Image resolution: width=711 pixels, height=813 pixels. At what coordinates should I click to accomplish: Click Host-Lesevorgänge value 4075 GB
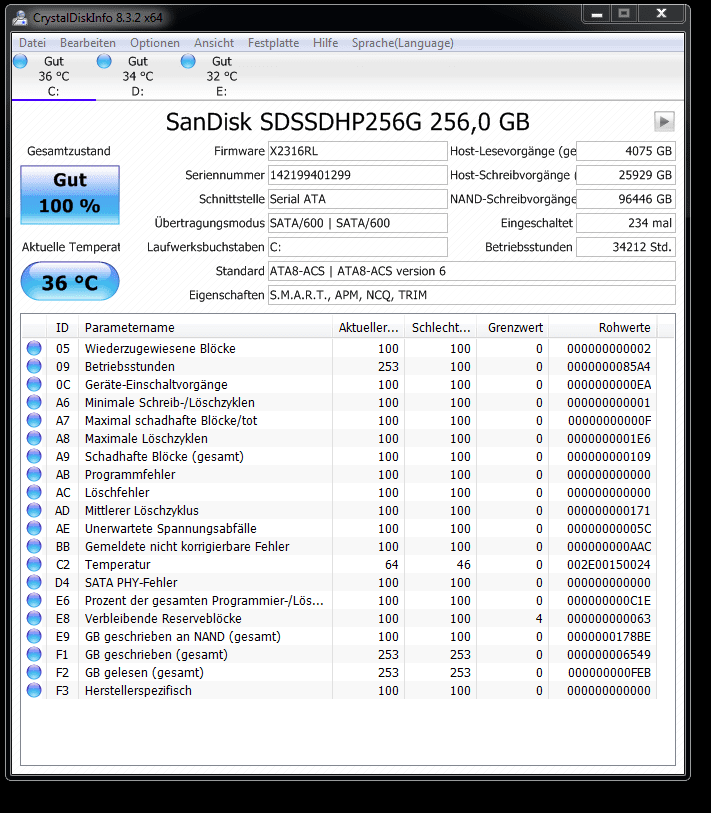click(625, 151)
